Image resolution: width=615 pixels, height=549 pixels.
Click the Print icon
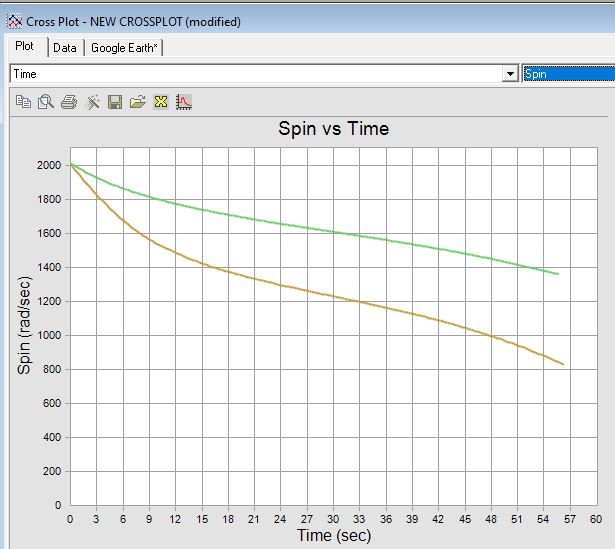coord(69,101)
